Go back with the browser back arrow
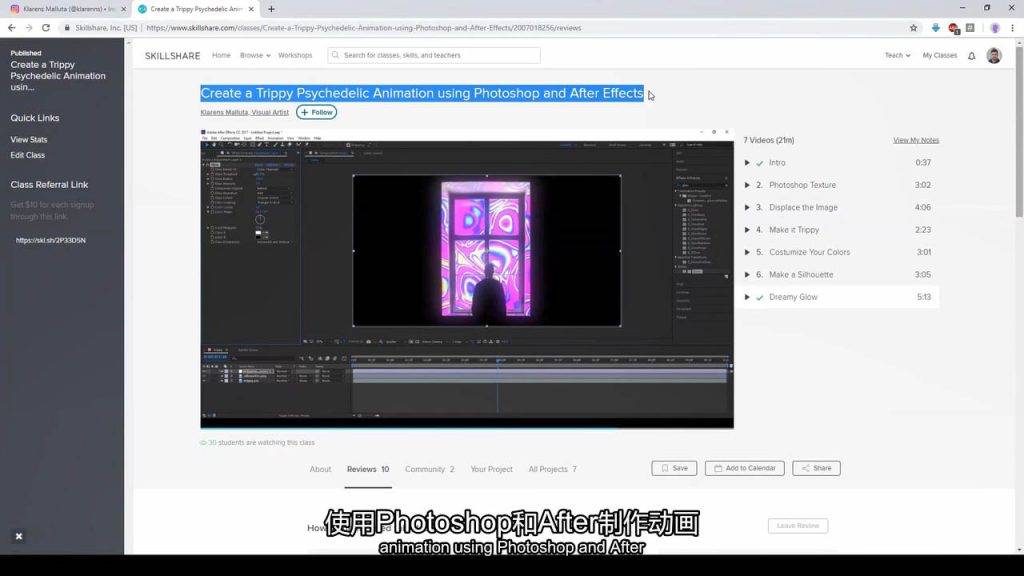Screen dimensions: 1024x576 11,28
